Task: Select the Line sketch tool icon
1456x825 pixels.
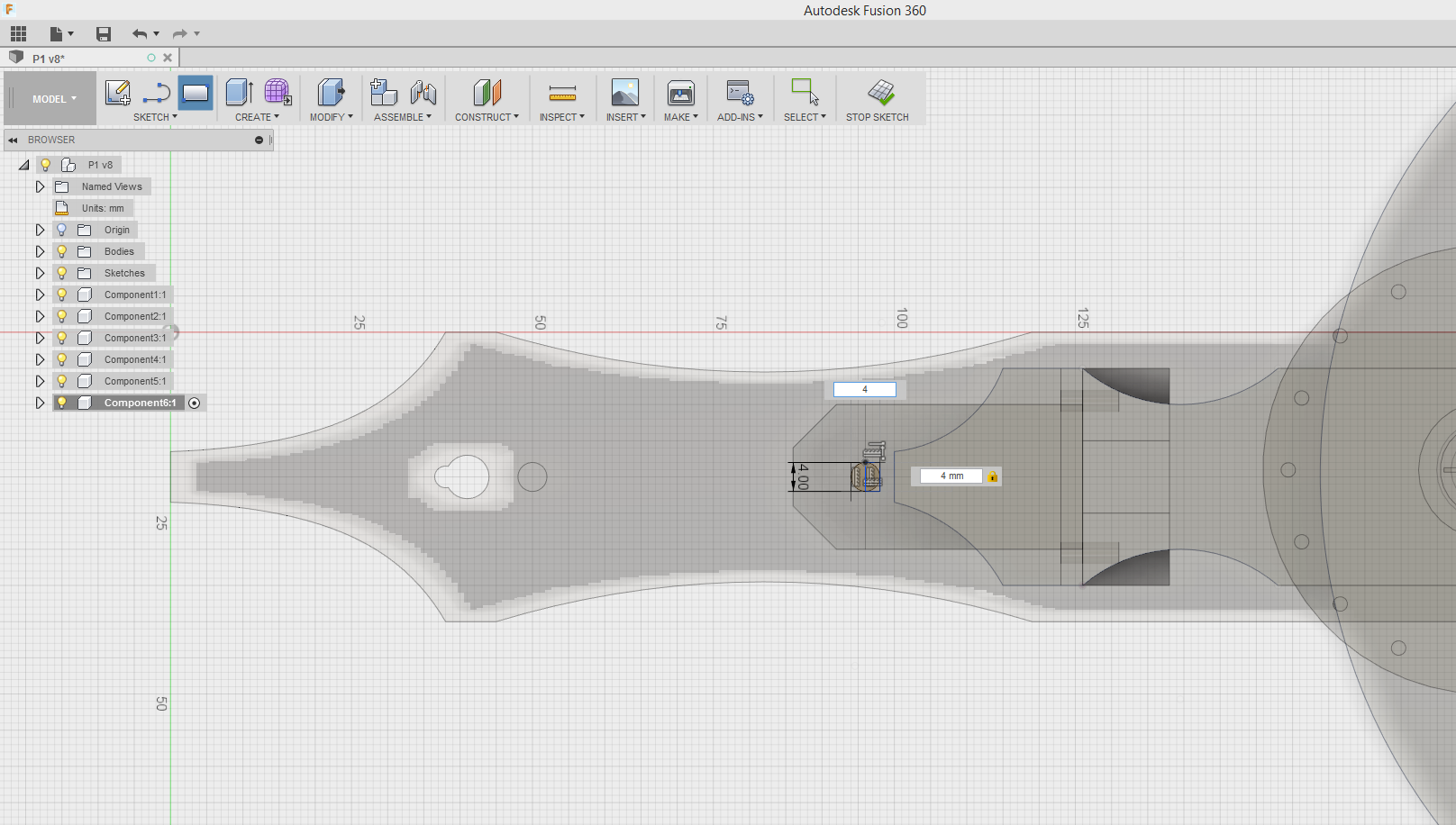Action: pyautogui.click(x=156, y=93)
